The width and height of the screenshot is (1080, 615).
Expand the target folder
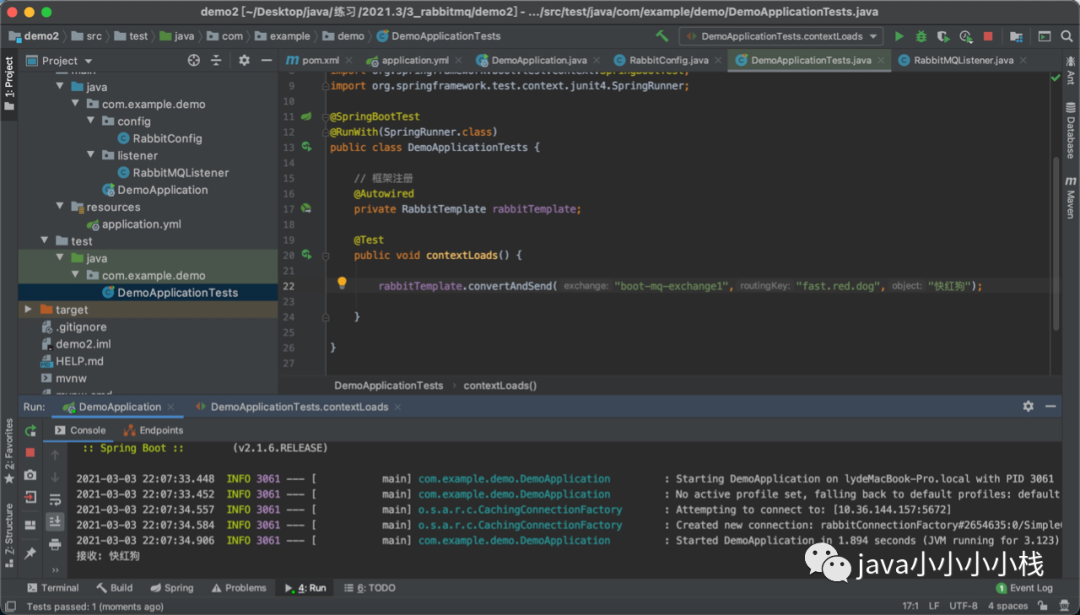pos(28,309)
